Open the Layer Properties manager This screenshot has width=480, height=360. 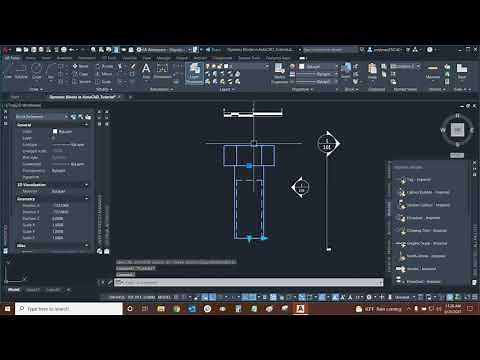pyautogui.click(x=194, y=73)
